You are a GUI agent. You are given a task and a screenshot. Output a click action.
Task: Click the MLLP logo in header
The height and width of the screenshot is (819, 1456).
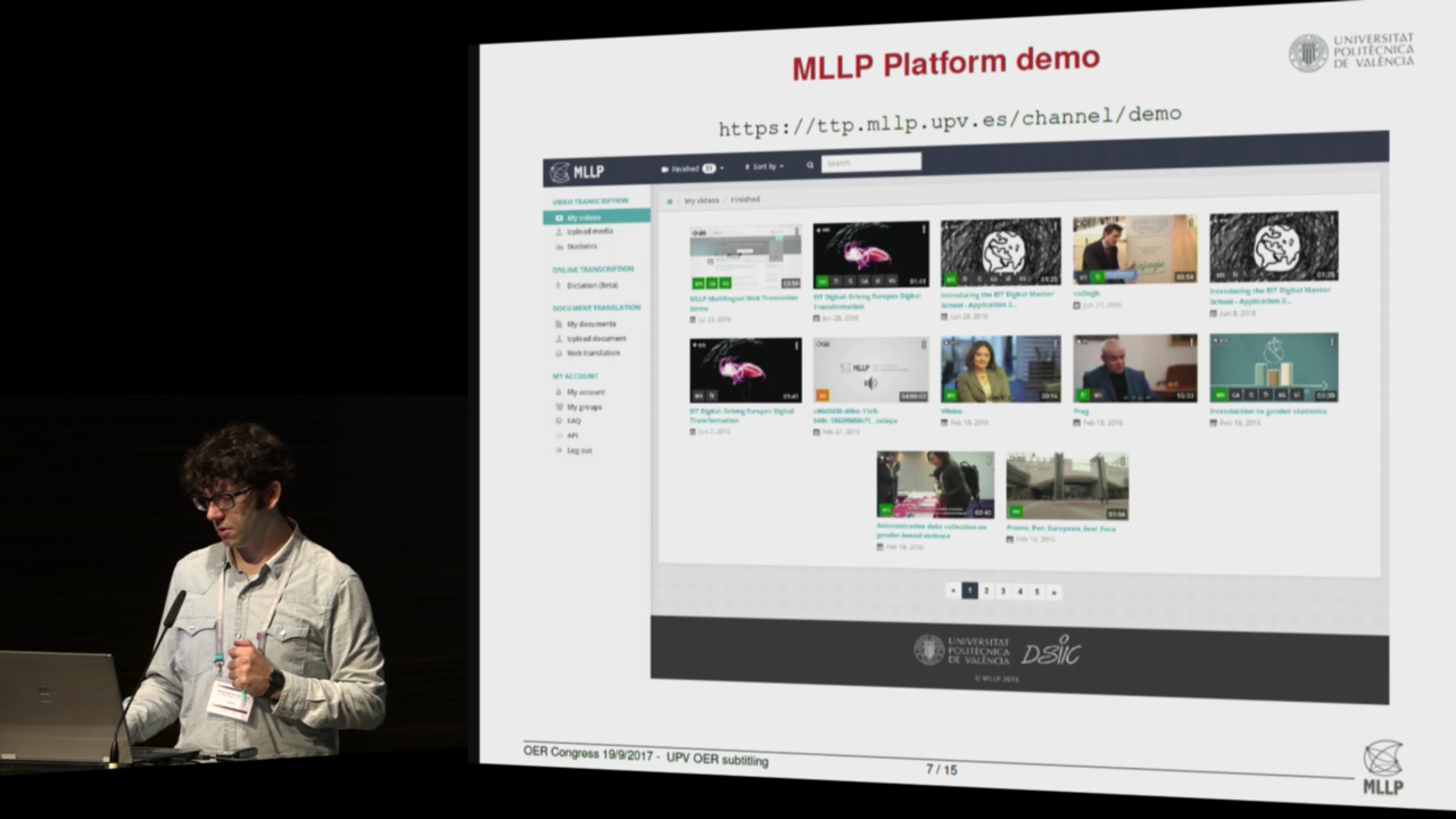tap(577, 172)
